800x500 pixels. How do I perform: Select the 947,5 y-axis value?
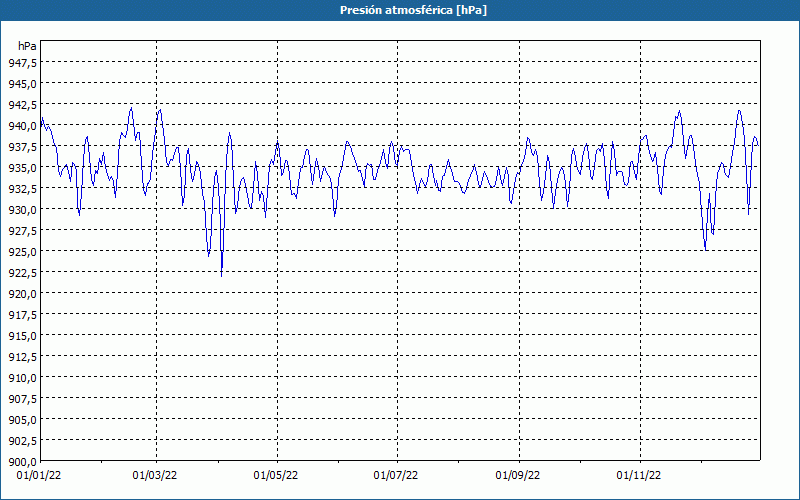coord(22,63)
